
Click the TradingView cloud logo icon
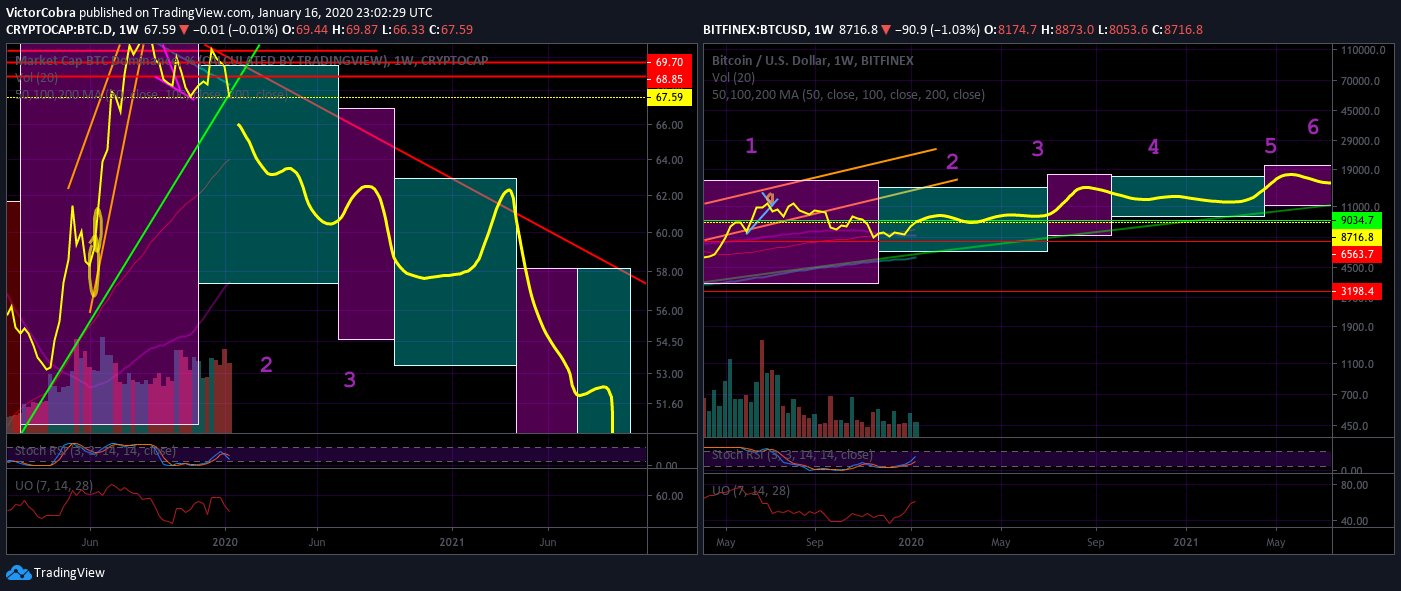click(x=18, y=573)
